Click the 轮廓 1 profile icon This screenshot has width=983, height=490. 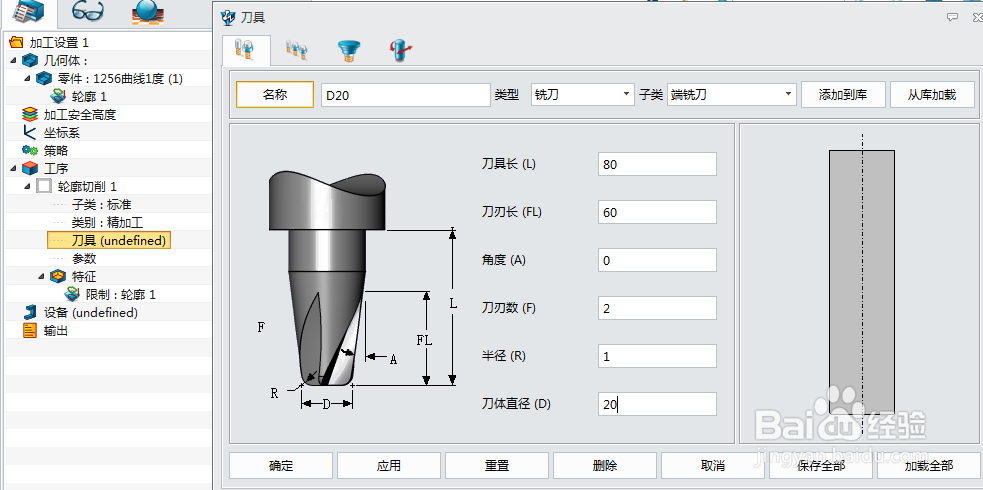click(x=58, y=96)
